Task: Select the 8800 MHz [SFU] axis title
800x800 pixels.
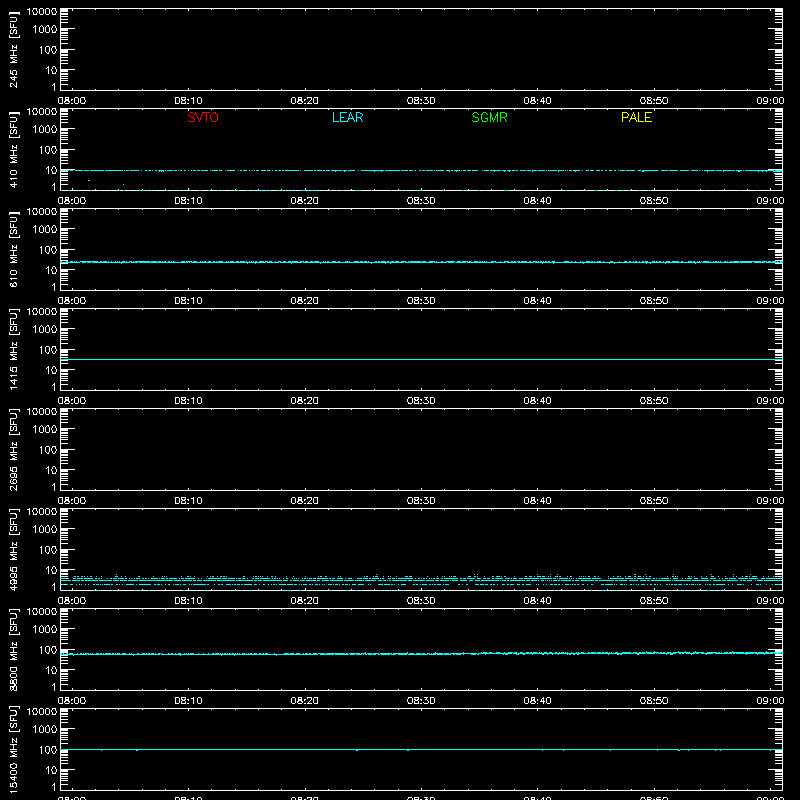Action: [x=13, y=649]
